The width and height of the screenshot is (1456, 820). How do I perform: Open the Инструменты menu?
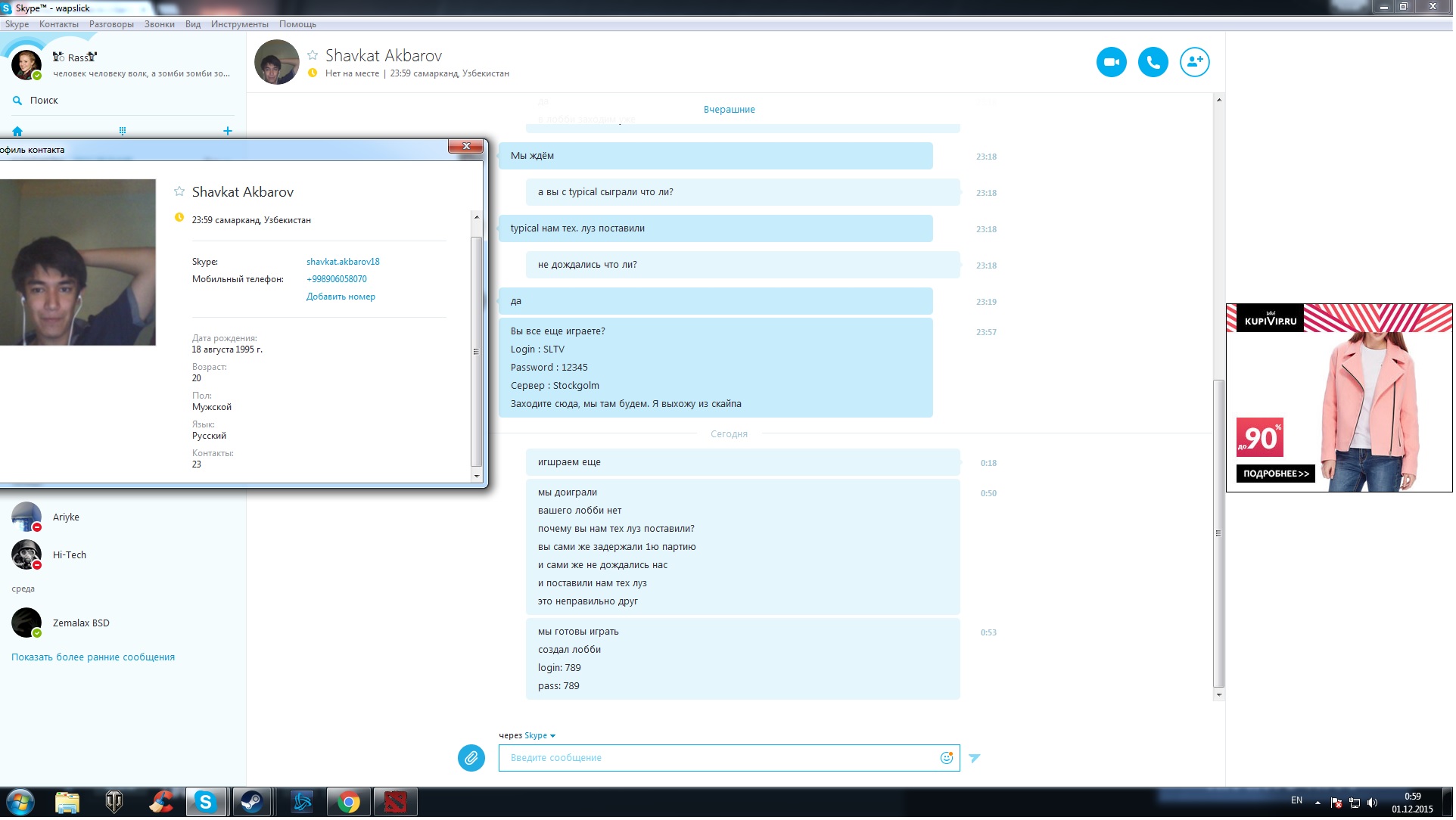[x=240, y=24]
